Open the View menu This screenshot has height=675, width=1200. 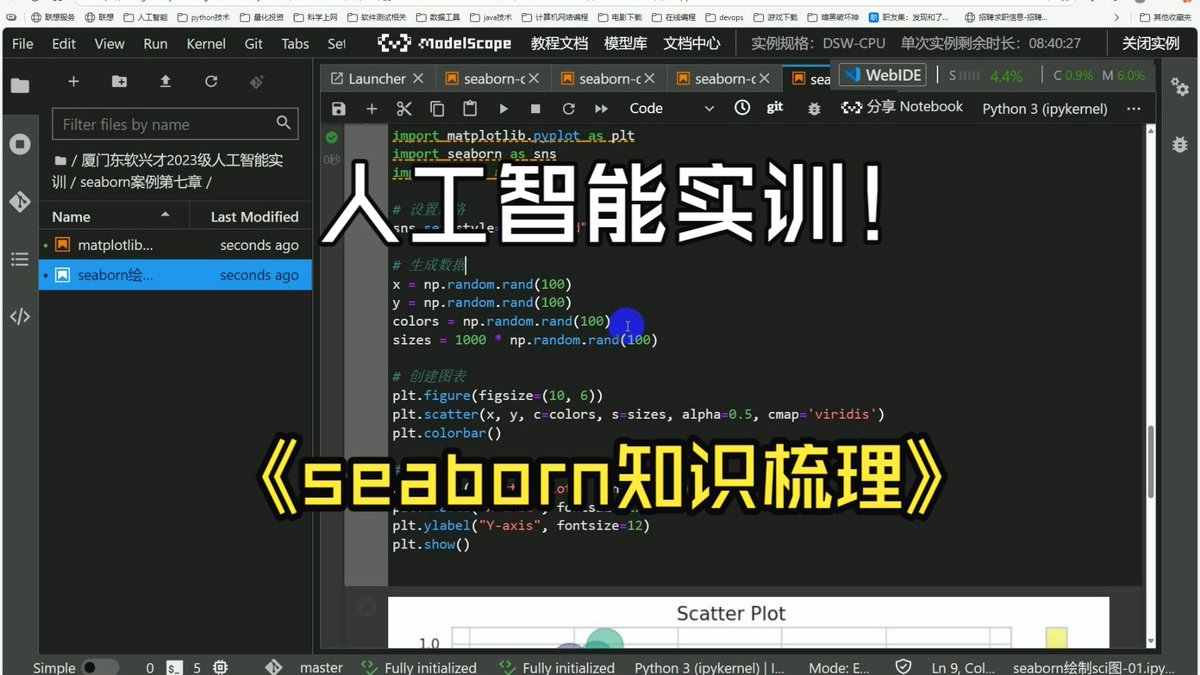click(x=109, y=44)
